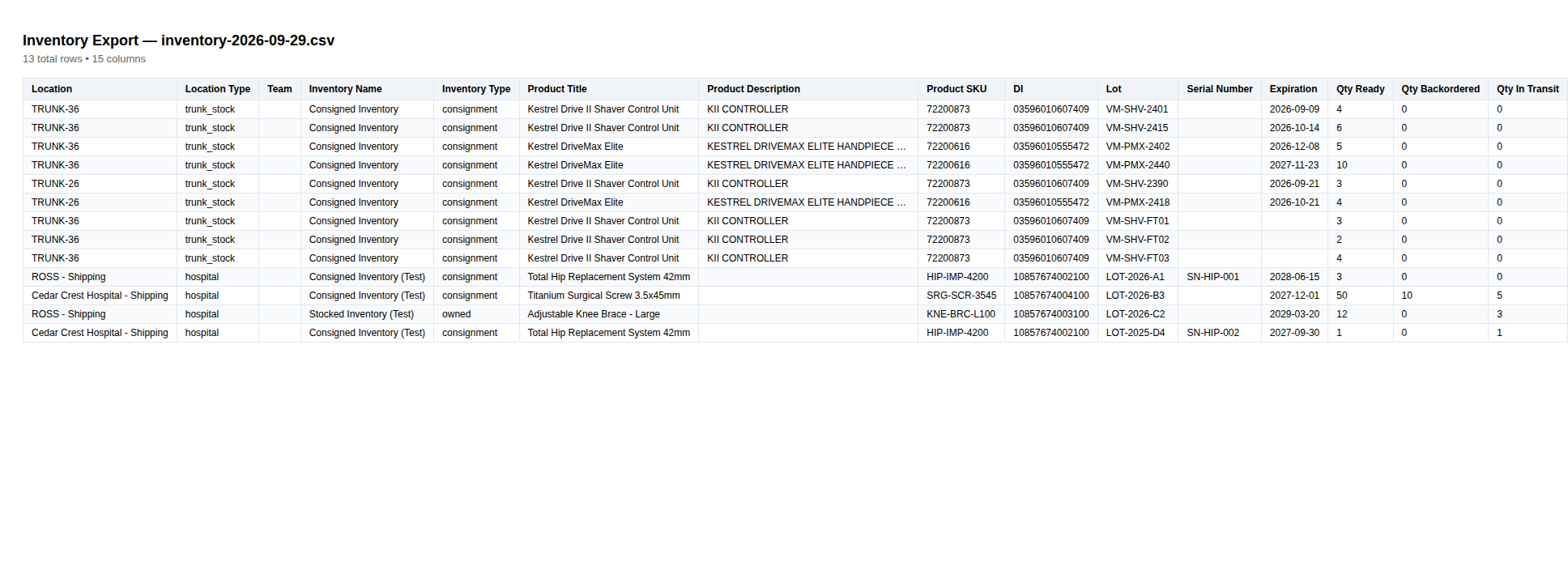Screen dimensions: 1568x583
Task: Click the Product SKU column header
Action: coord(961,89)
